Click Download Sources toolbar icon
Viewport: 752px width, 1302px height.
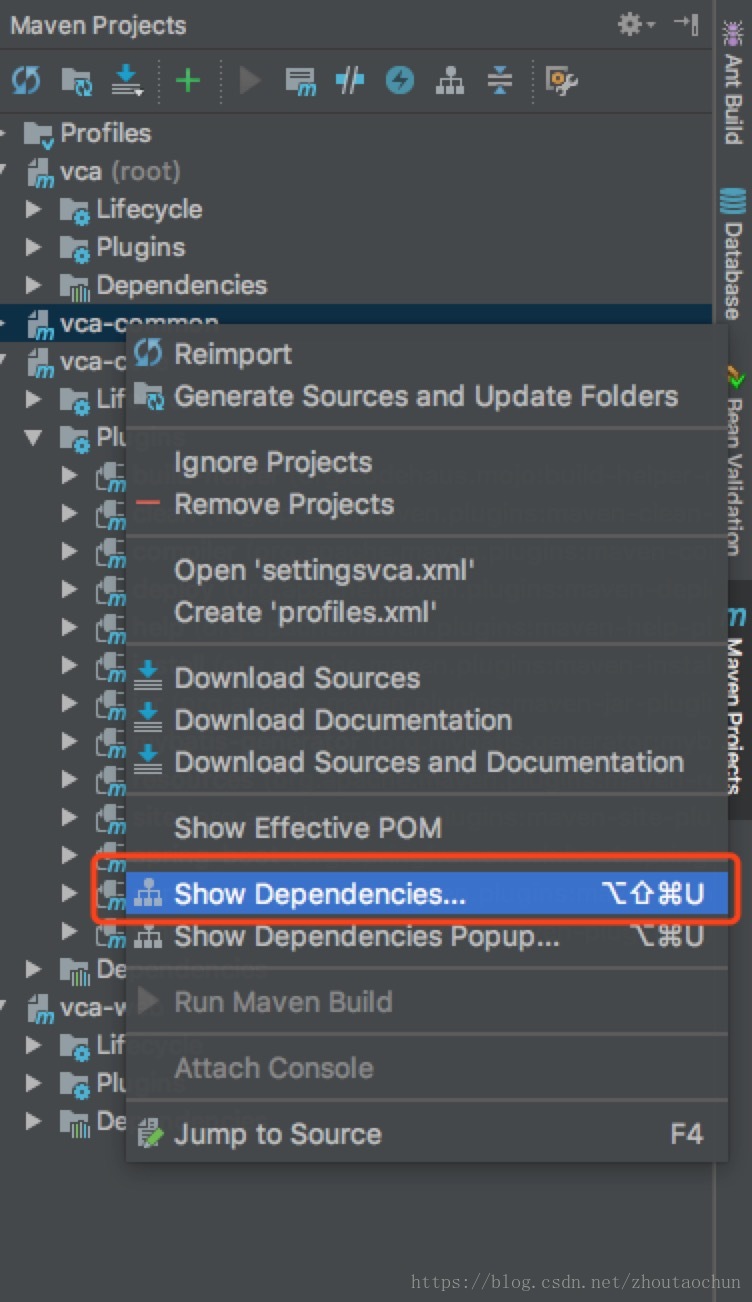tap(127, 81)
